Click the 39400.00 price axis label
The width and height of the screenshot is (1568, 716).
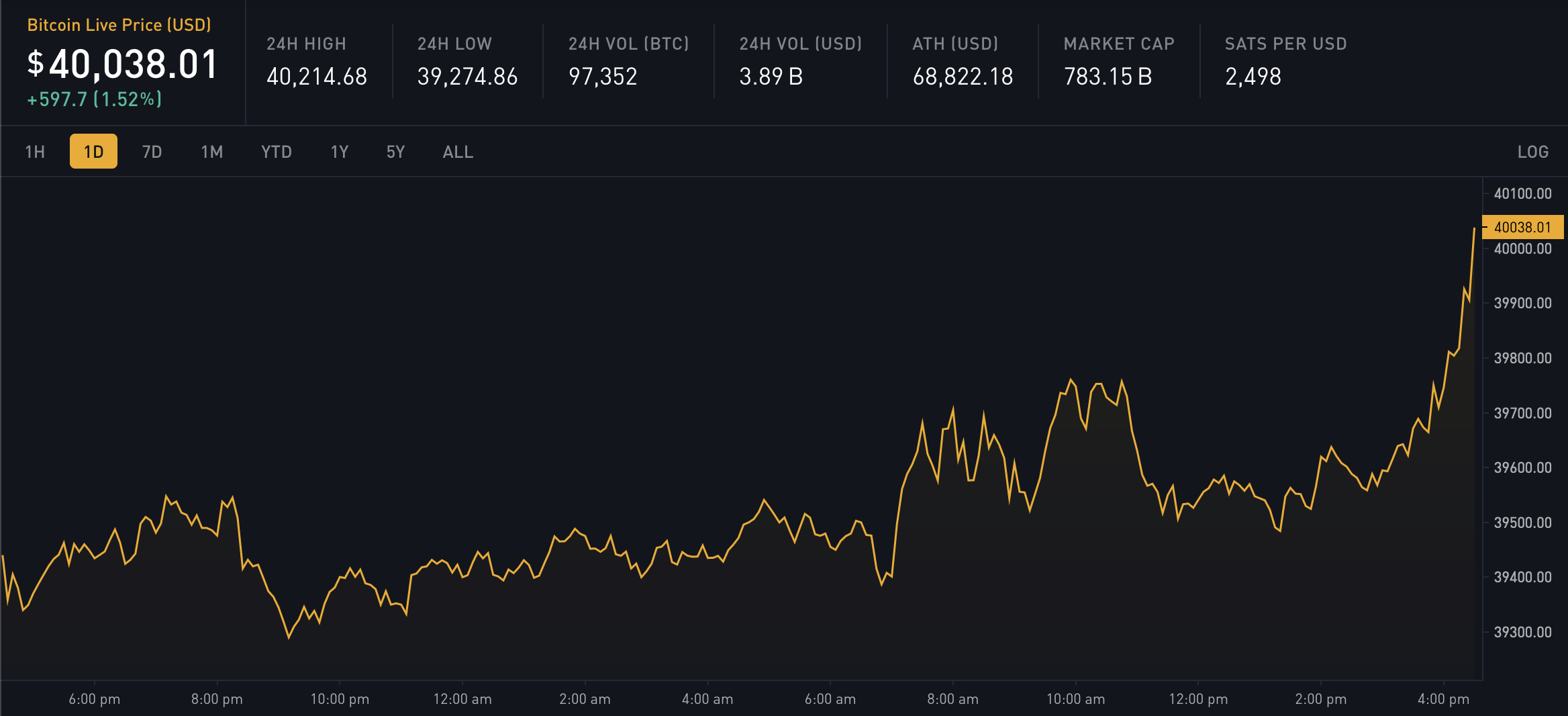coord(1522,577)
